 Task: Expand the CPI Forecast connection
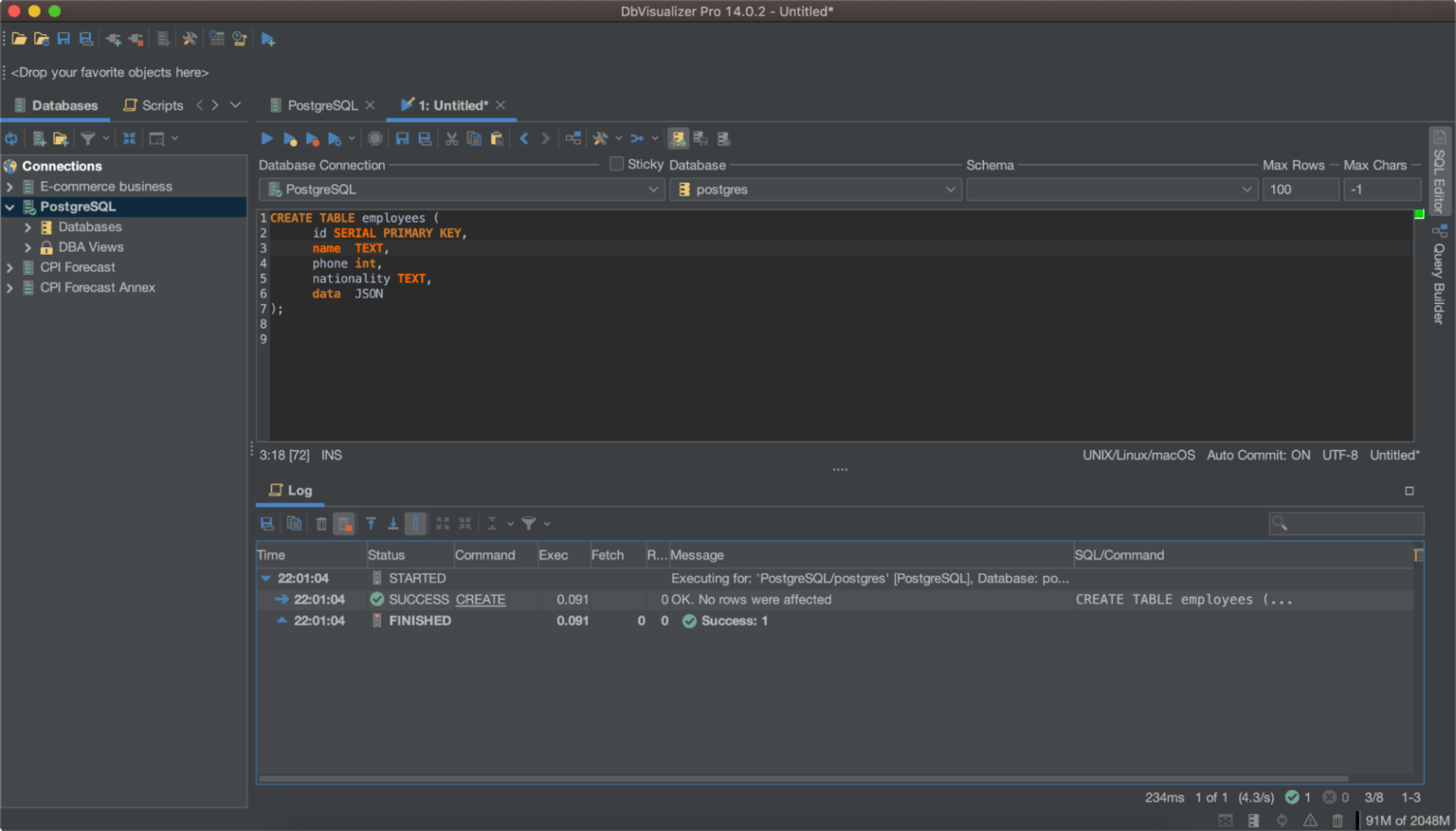pyautogui.click(x=11, y=267)
